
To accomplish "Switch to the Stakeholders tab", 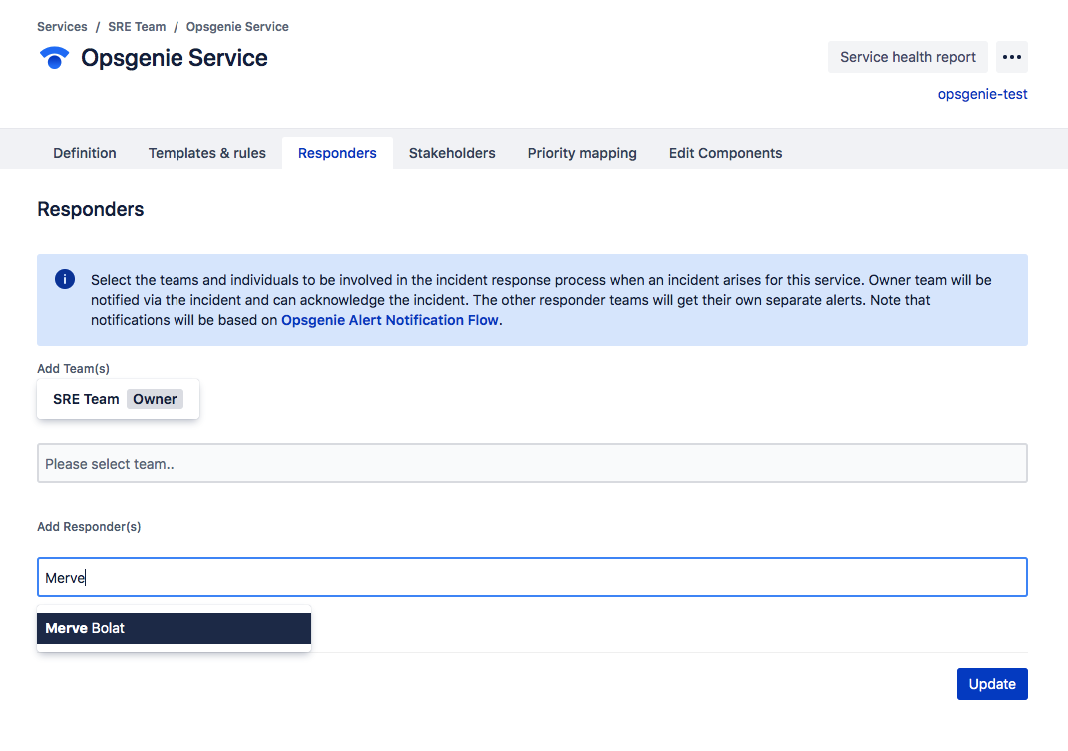I will (452, 153).
